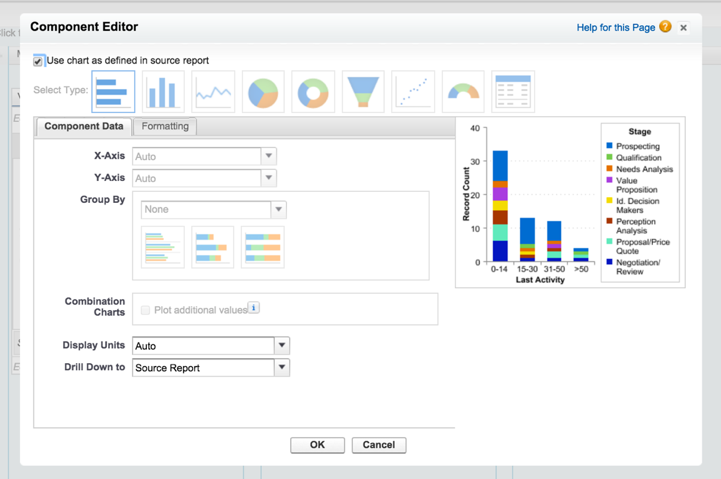Click the OK button
Screen dimensions: 721x479
(317, 445)
